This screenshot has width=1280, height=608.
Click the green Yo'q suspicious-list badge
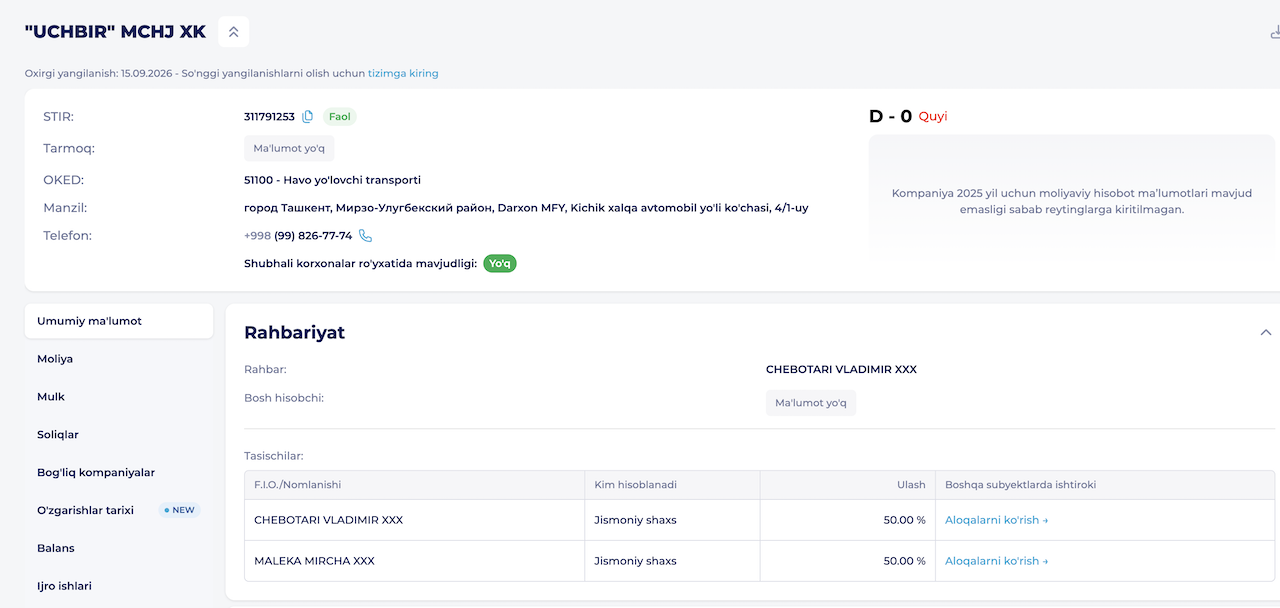(x=500, y=264)
